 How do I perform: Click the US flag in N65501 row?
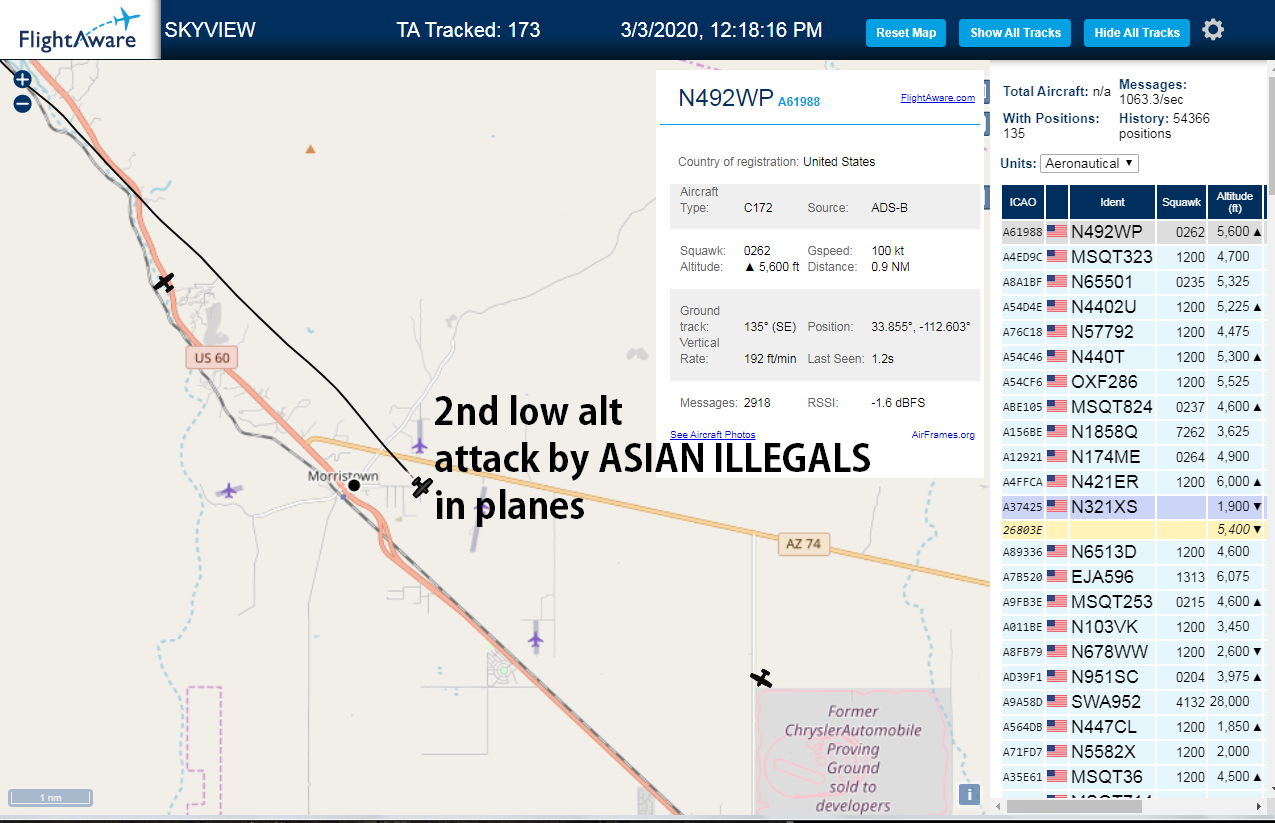tap(1056, 282)
